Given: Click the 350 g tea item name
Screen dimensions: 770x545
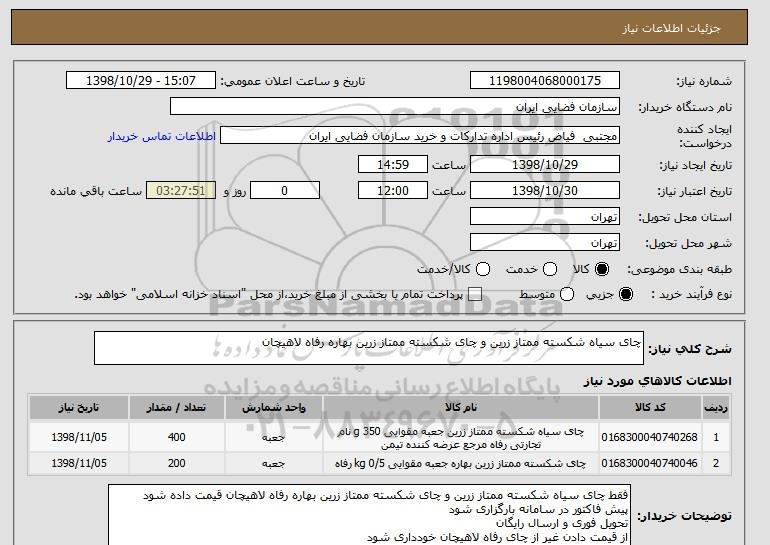Looking at the screenshot, I should [461, 437].
